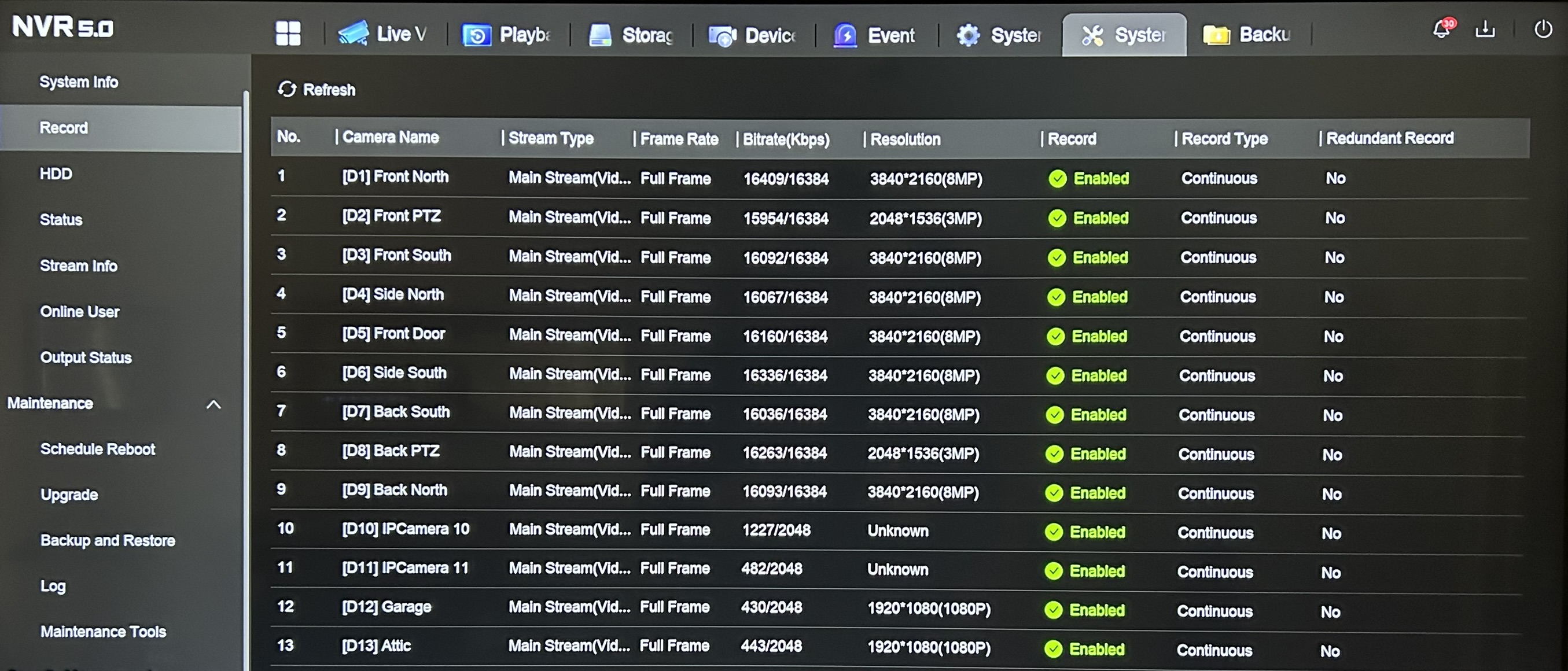This screenshot has height=671, width=1568.
Task: Click the sidebar vertical scrollbar
Action: (x=246, y=365)
